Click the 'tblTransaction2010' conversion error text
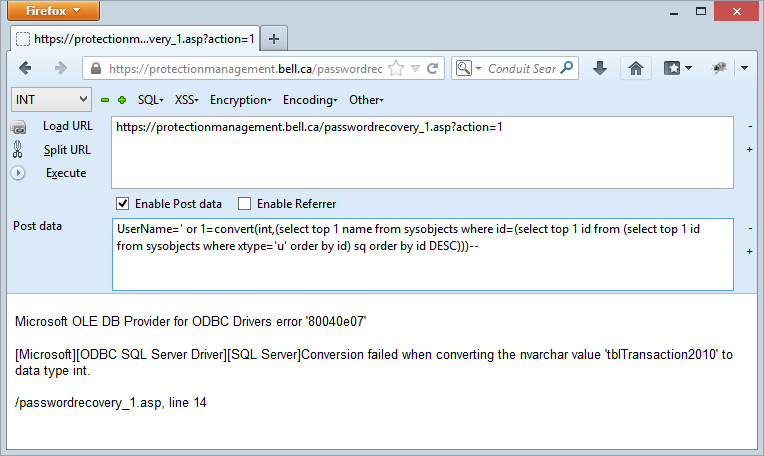This screenshot has width=764, height=456. (374, 362)
